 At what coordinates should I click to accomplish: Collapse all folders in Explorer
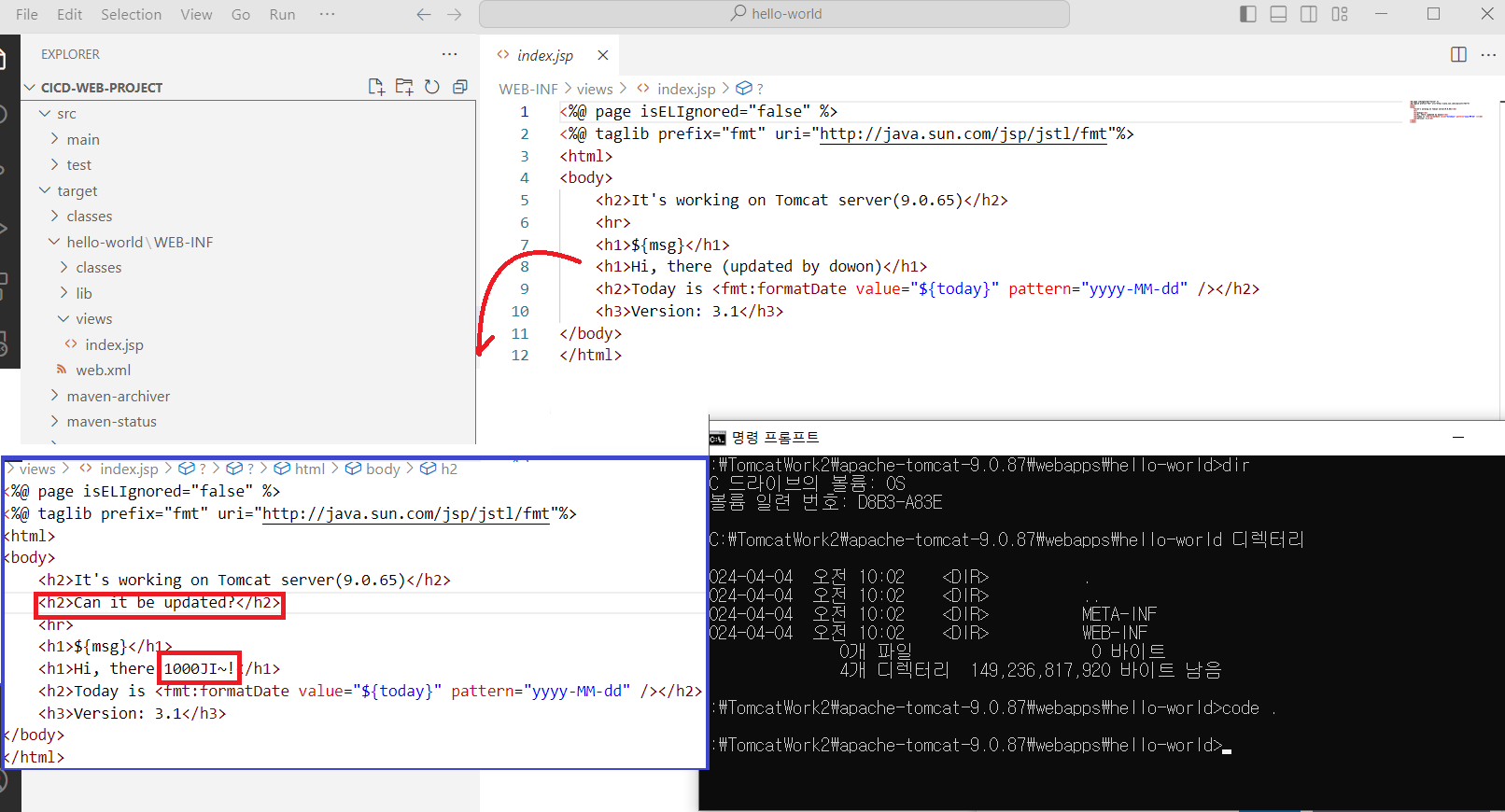coord(460,87)
